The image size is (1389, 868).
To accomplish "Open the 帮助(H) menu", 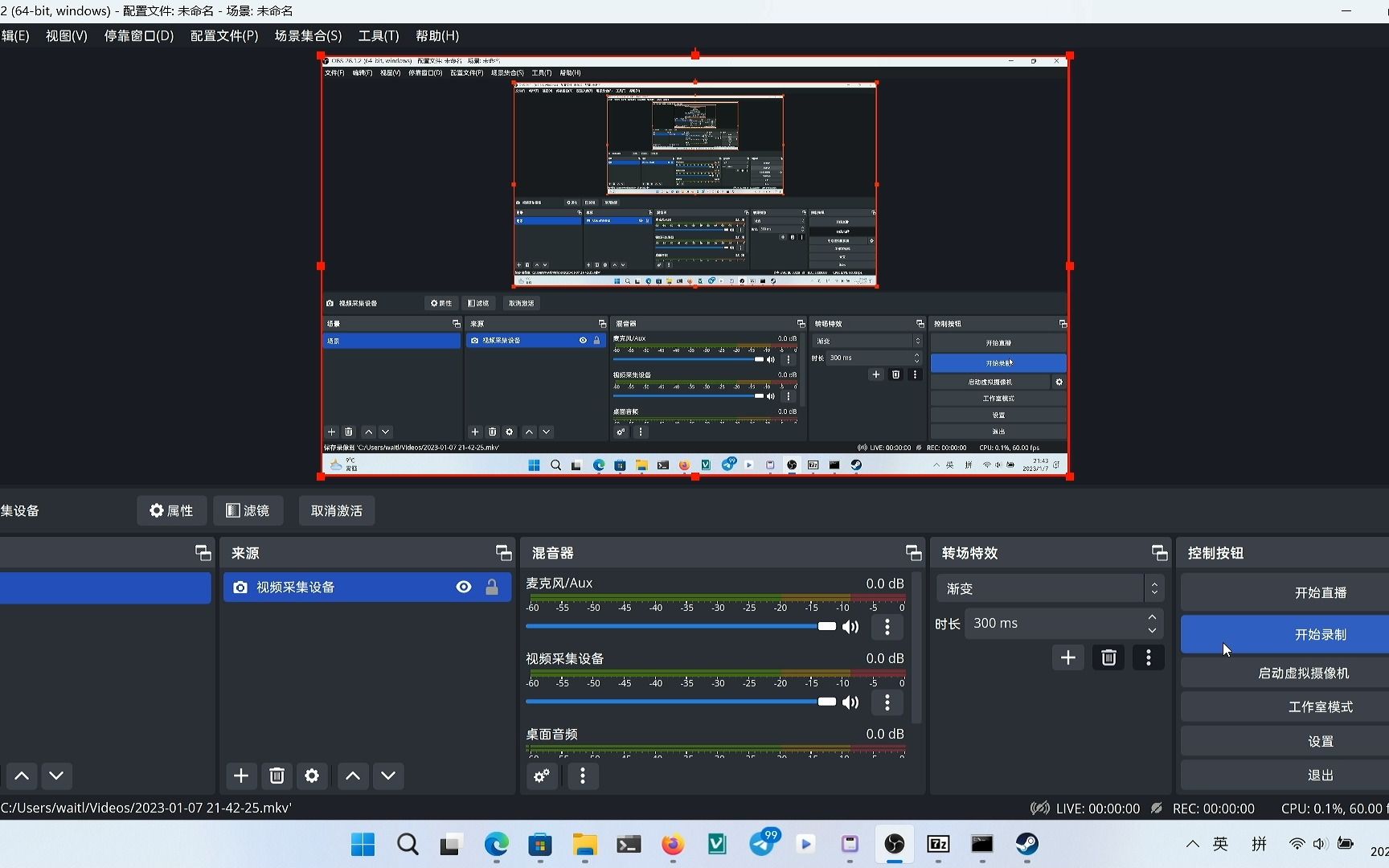I will point(437,36).
